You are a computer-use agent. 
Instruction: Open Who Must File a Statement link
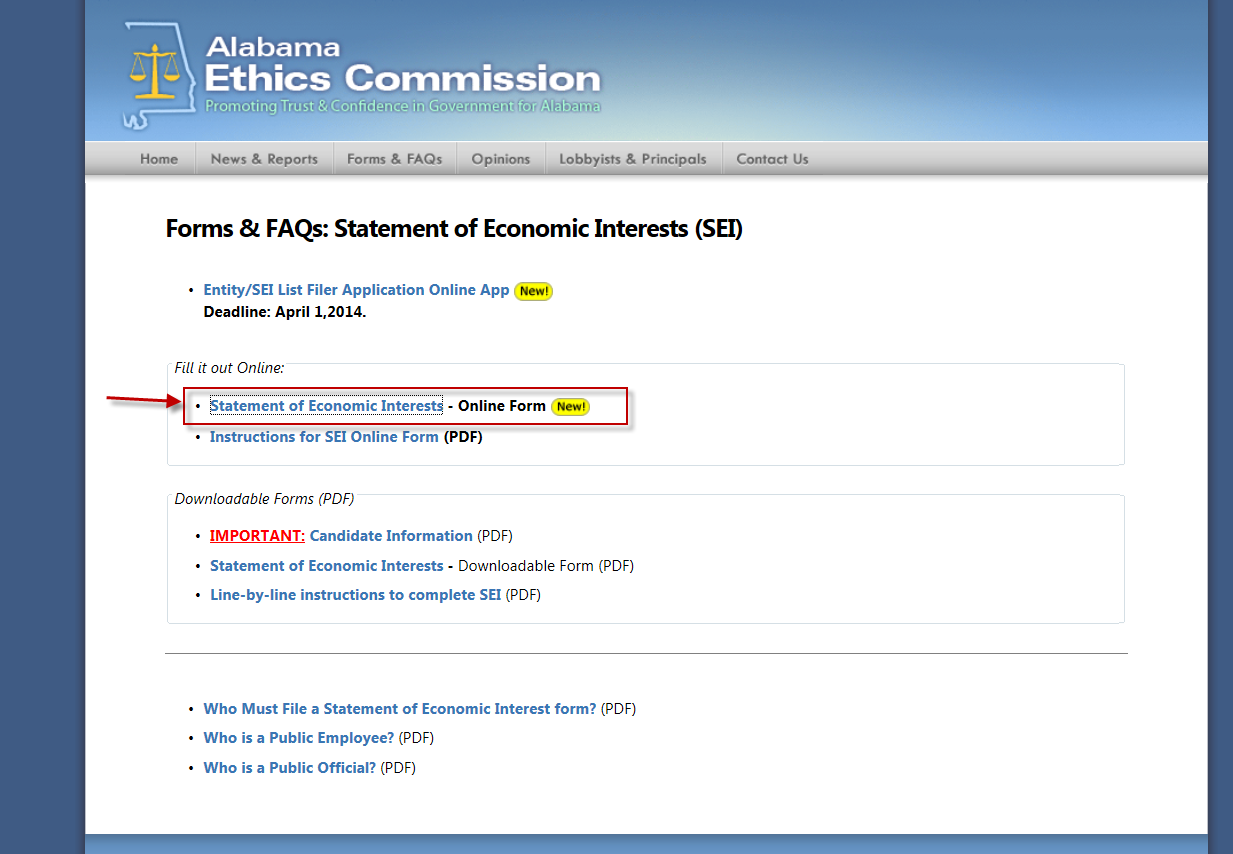(x=399, y=709)
